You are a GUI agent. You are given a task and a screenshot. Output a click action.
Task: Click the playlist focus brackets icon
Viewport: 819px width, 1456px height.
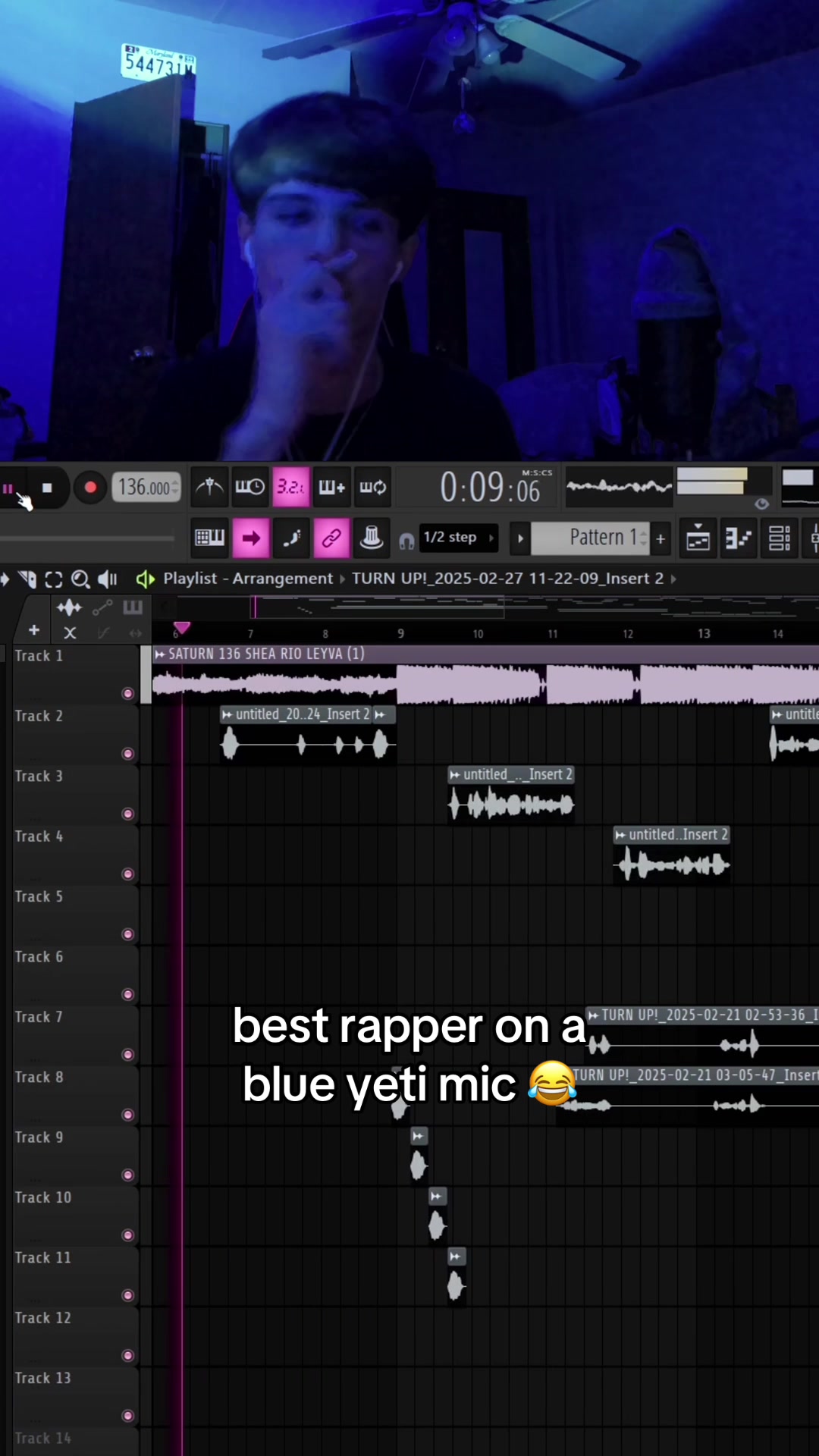53,580
